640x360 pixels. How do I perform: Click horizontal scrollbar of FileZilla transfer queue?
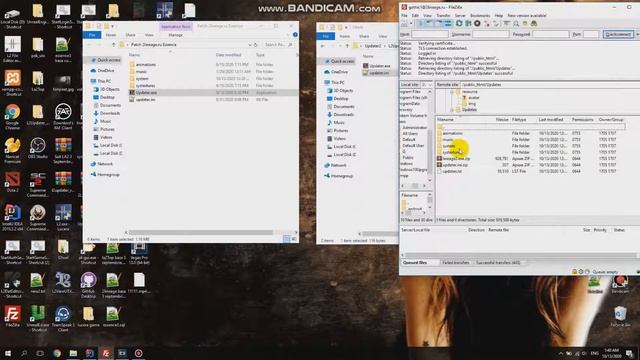pos(518,256)
